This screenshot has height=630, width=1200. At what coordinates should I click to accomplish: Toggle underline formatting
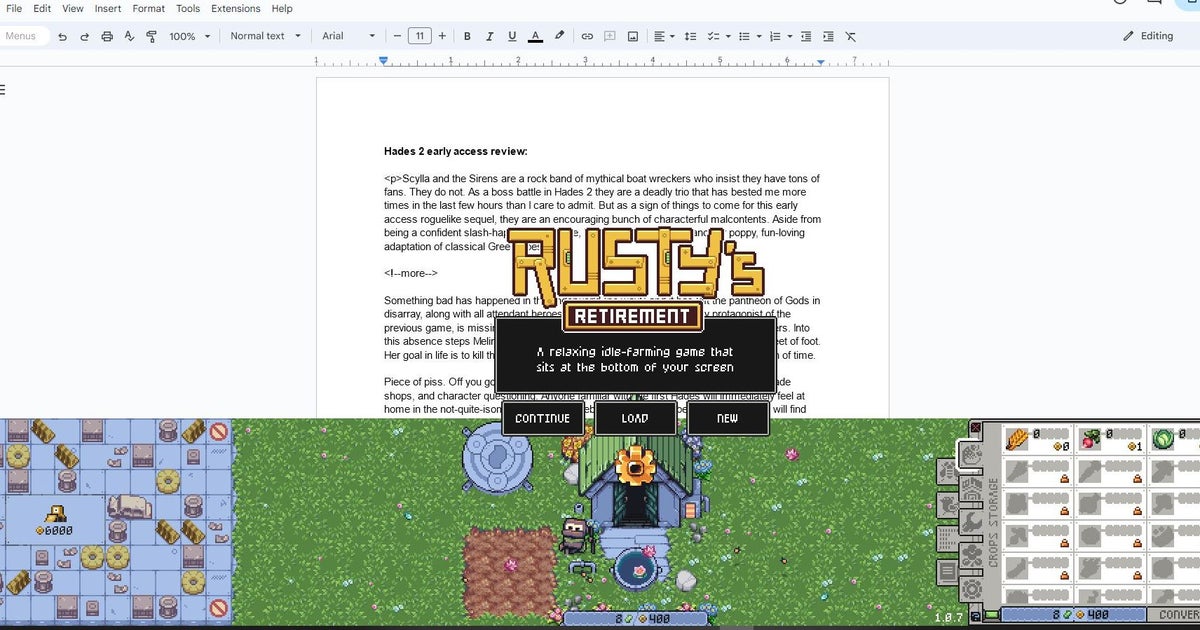pos(512,36)
